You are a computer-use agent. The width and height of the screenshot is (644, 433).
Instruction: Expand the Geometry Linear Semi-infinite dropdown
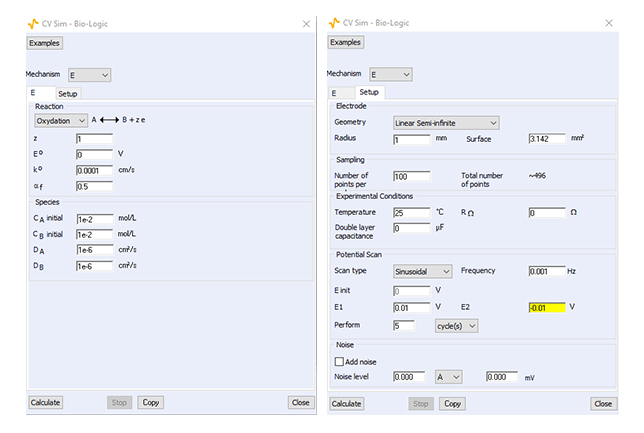point(445,122)
